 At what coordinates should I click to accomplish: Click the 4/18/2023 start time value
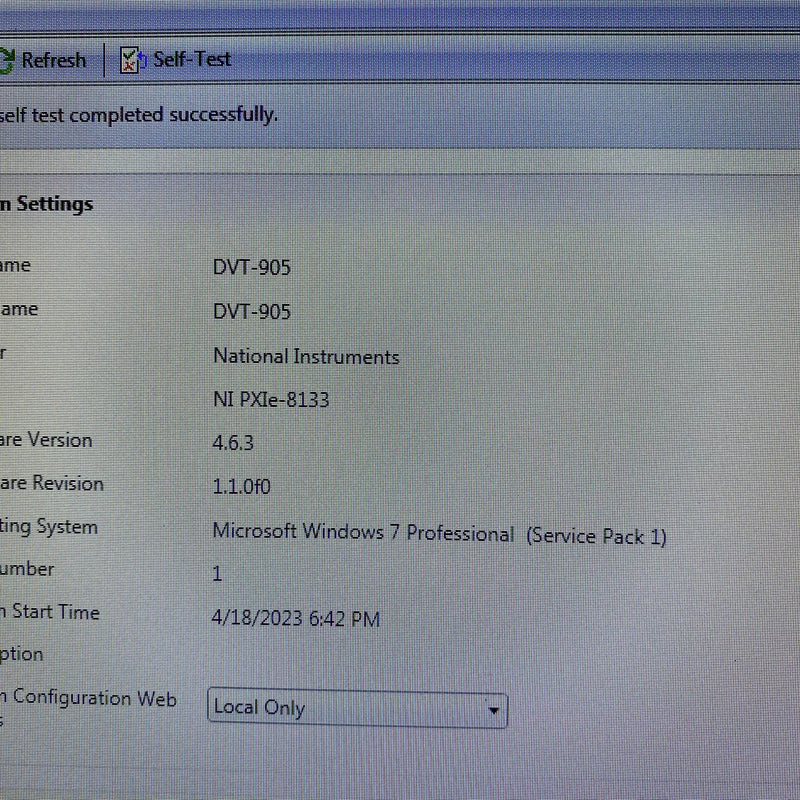coord(295,618)
